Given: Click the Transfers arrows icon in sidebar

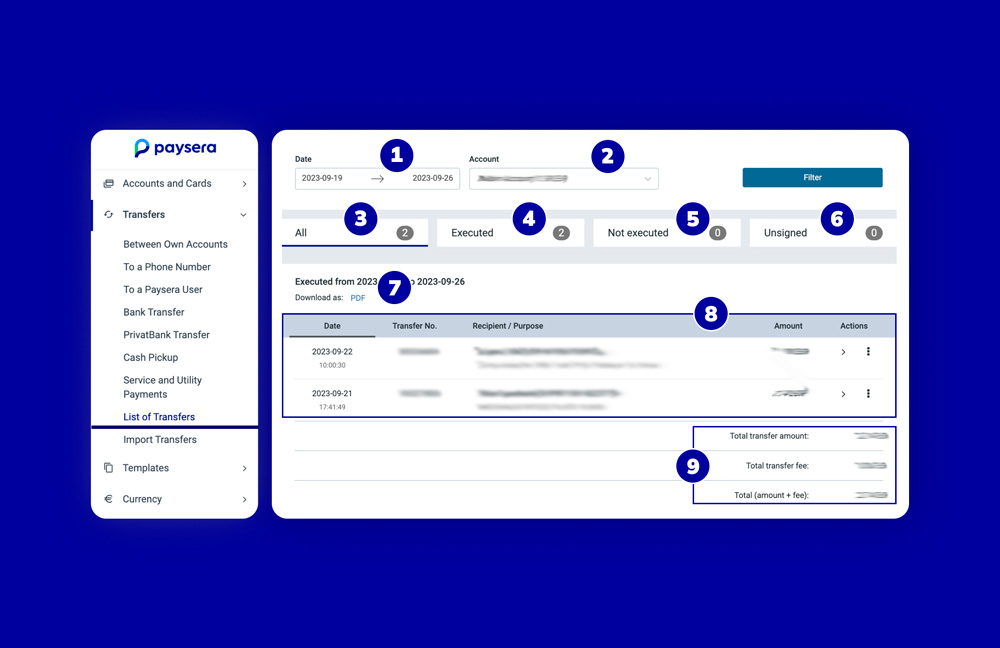Looking at the screenshot, I should [x=108, y=215].
